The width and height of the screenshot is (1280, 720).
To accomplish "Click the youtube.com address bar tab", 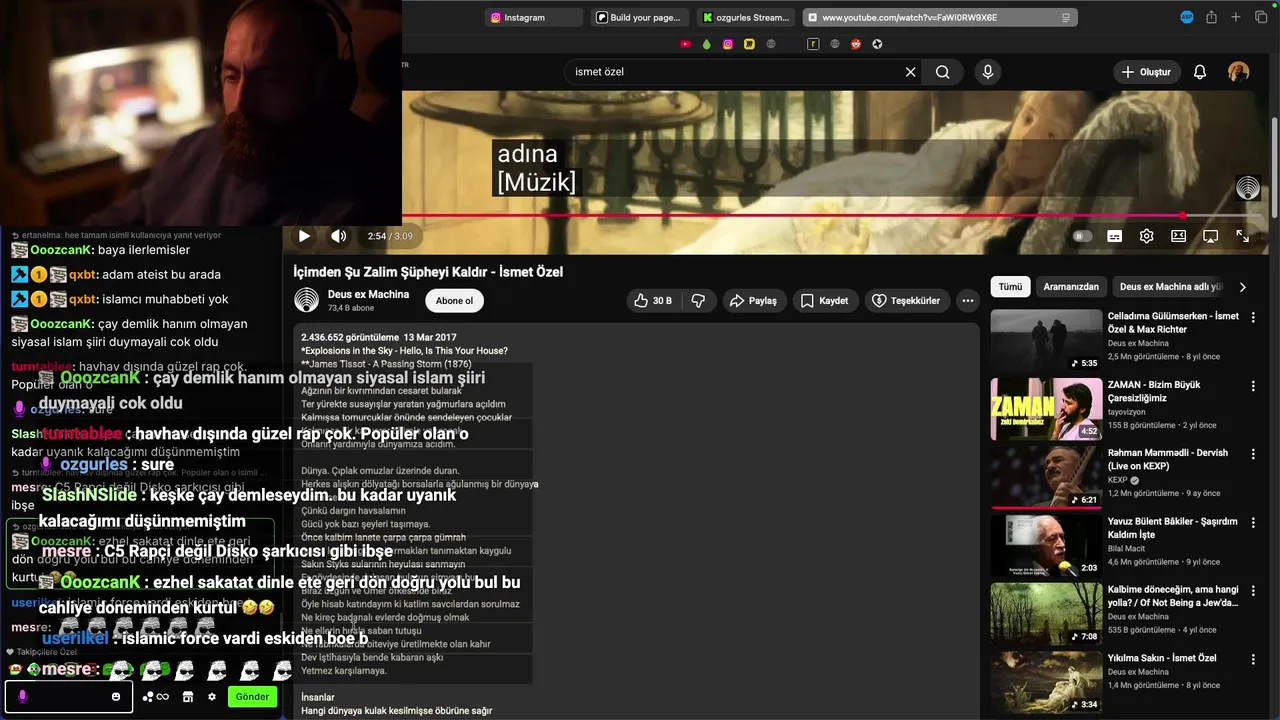I will pos(939,17).
